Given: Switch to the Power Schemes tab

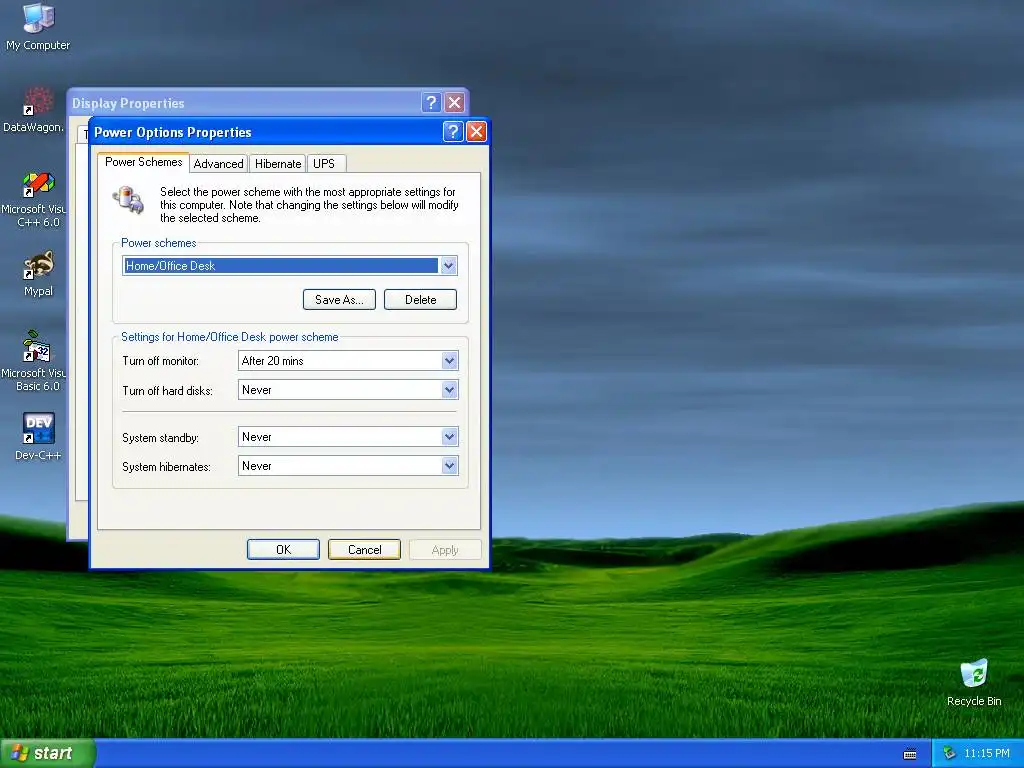Looking at the screenshot, I should tap(144, 162).
